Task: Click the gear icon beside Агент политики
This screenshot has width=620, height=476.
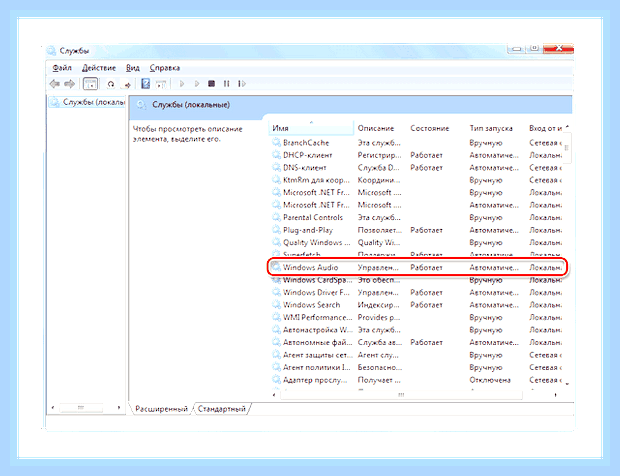Action: (x=276, y=367)
